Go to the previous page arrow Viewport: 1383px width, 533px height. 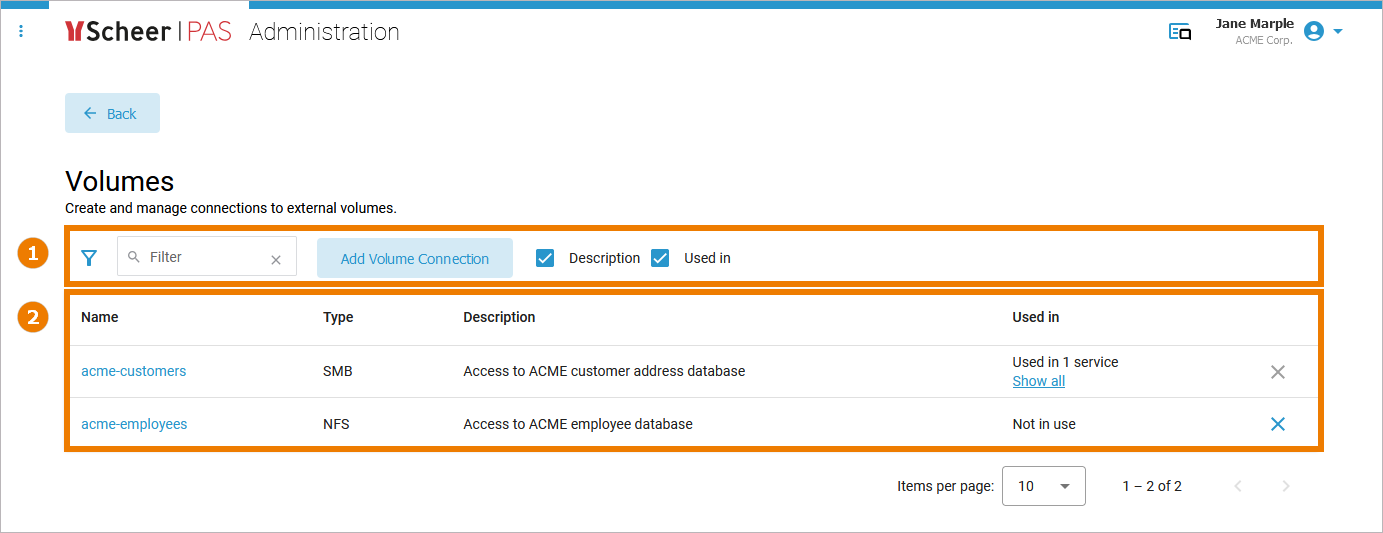click(1238, 486)
